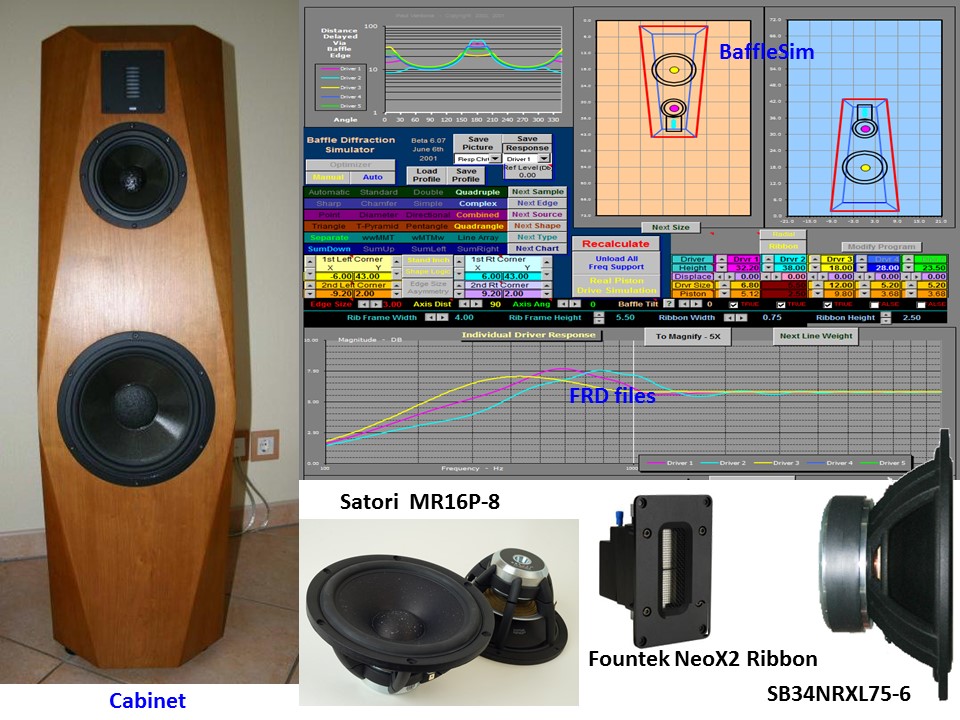Toggle the TRUE checkbox under Drvr 2
This screenshot has height=720, width=960.
pyautogui.click(x=781, y=305)
